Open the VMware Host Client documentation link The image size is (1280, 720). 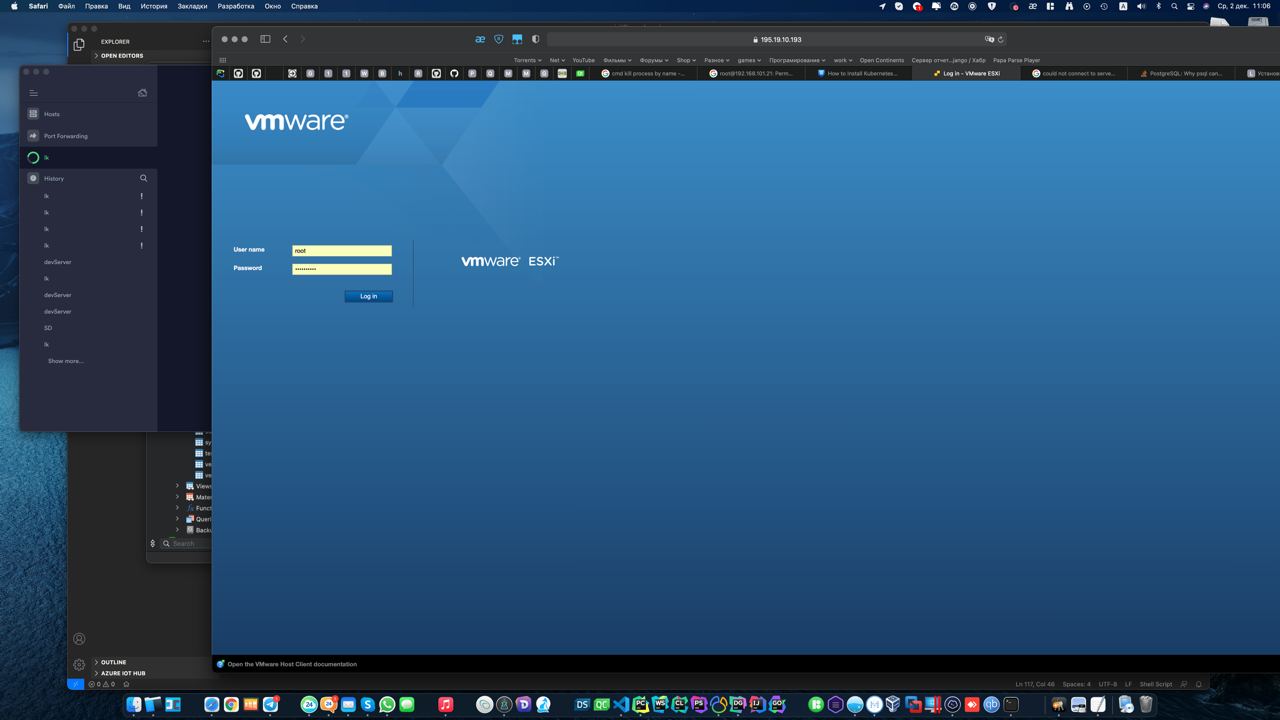(x=292, y=664)
